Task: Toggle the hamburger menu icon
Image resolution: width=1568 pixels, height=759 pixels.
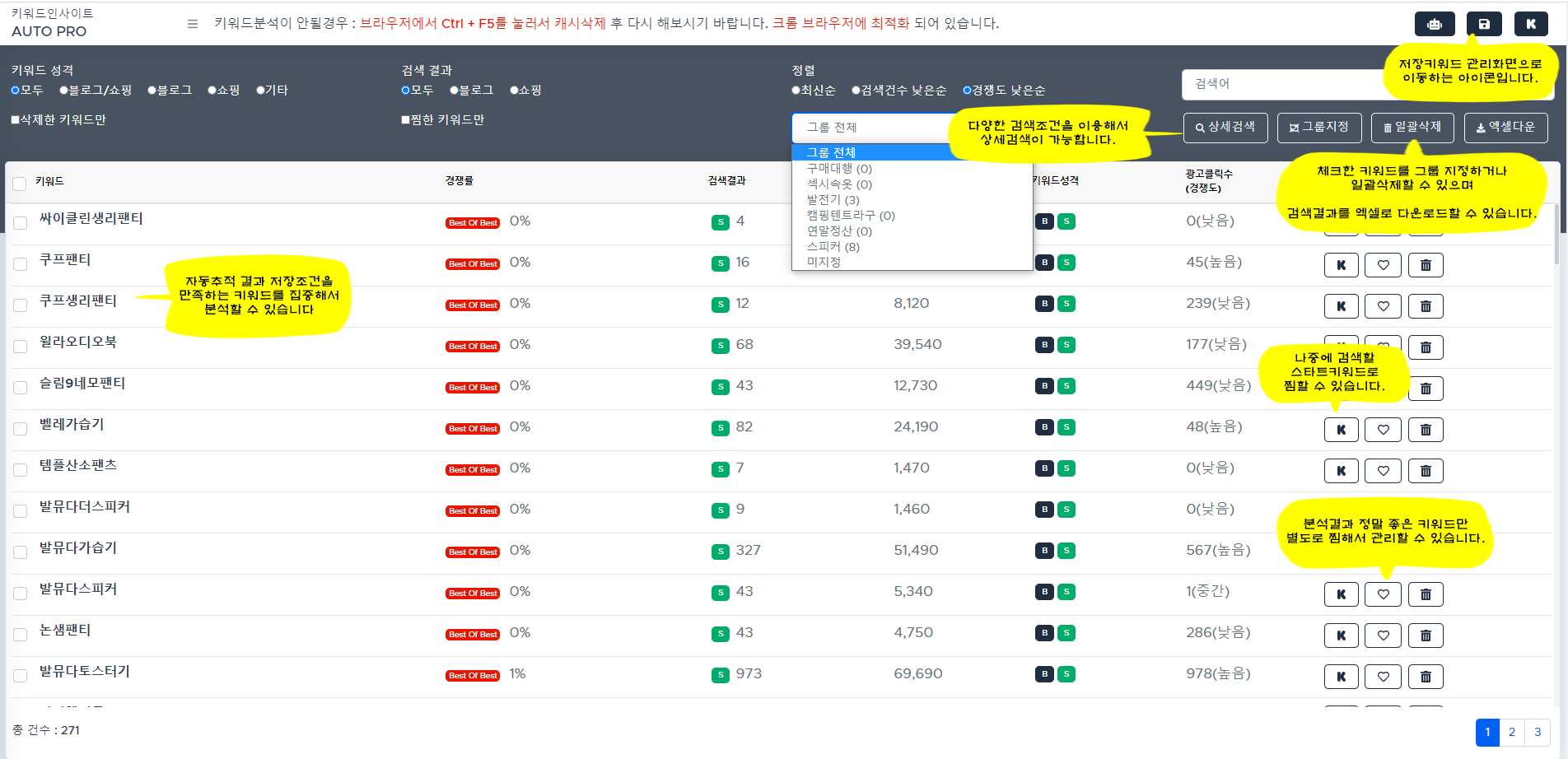Action: pyautogui.click(x=193, y=24)
